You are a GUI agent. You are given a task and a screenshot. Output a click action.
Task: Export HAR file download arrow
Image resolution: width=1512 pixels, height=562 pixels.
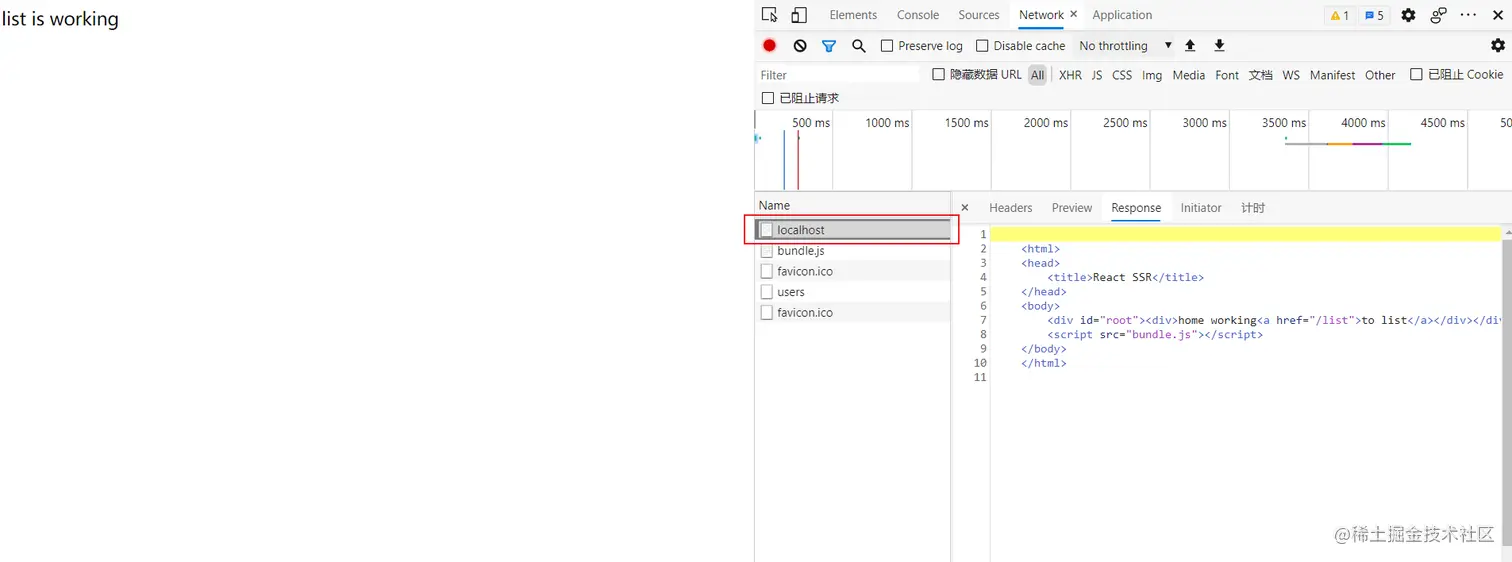1219,46
